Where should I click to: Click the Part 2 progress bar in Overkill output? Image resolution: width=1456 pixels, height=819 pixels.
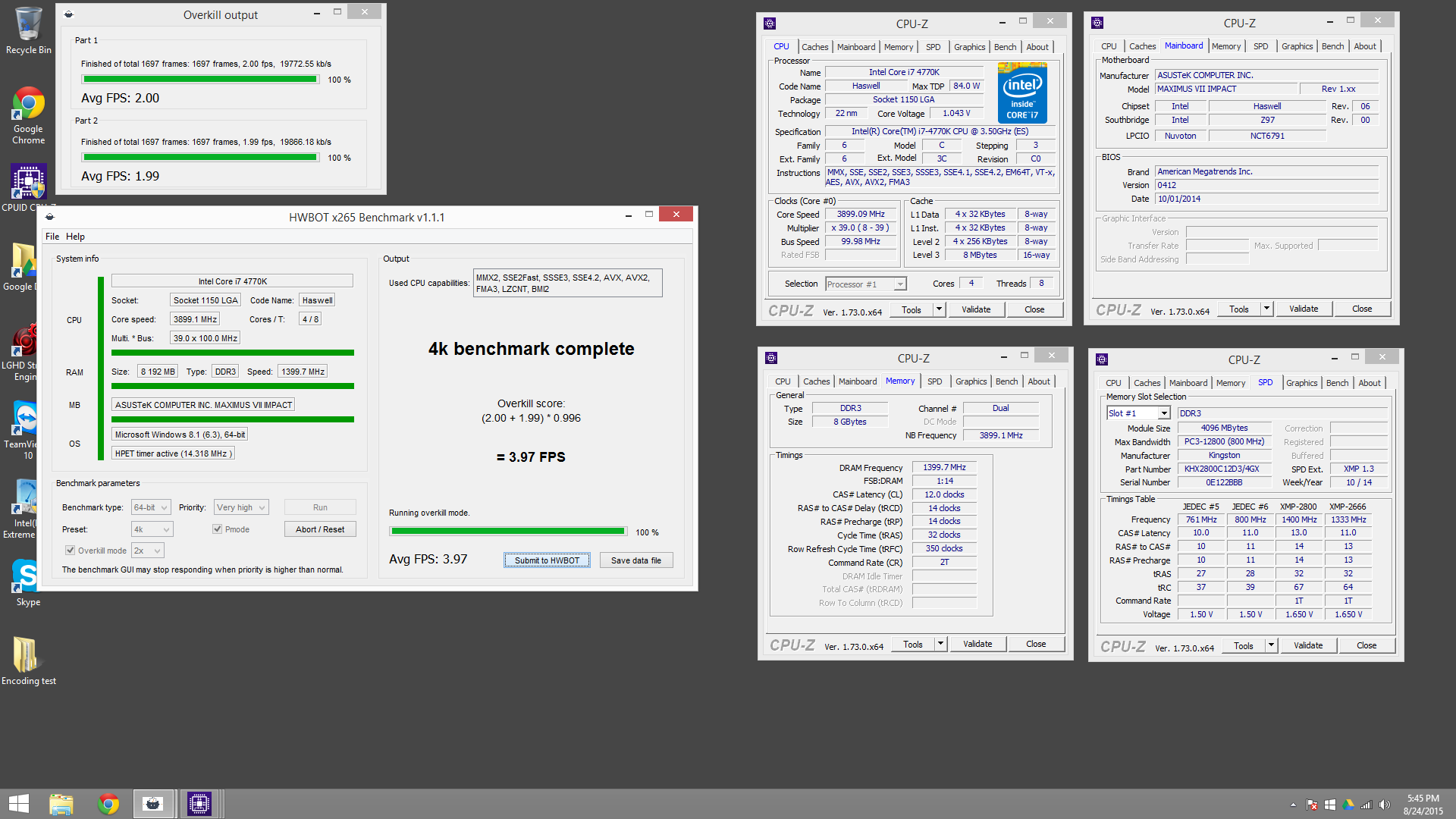tap(200, 158)
